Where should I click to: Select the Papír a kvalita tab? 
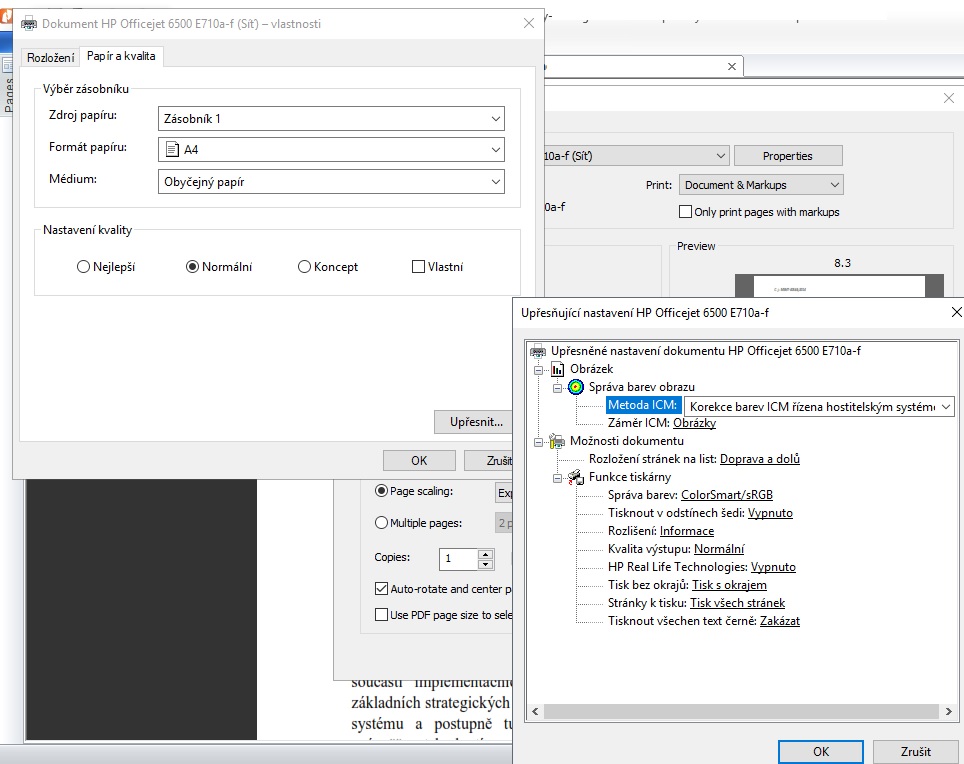click(x=120, y=57)
